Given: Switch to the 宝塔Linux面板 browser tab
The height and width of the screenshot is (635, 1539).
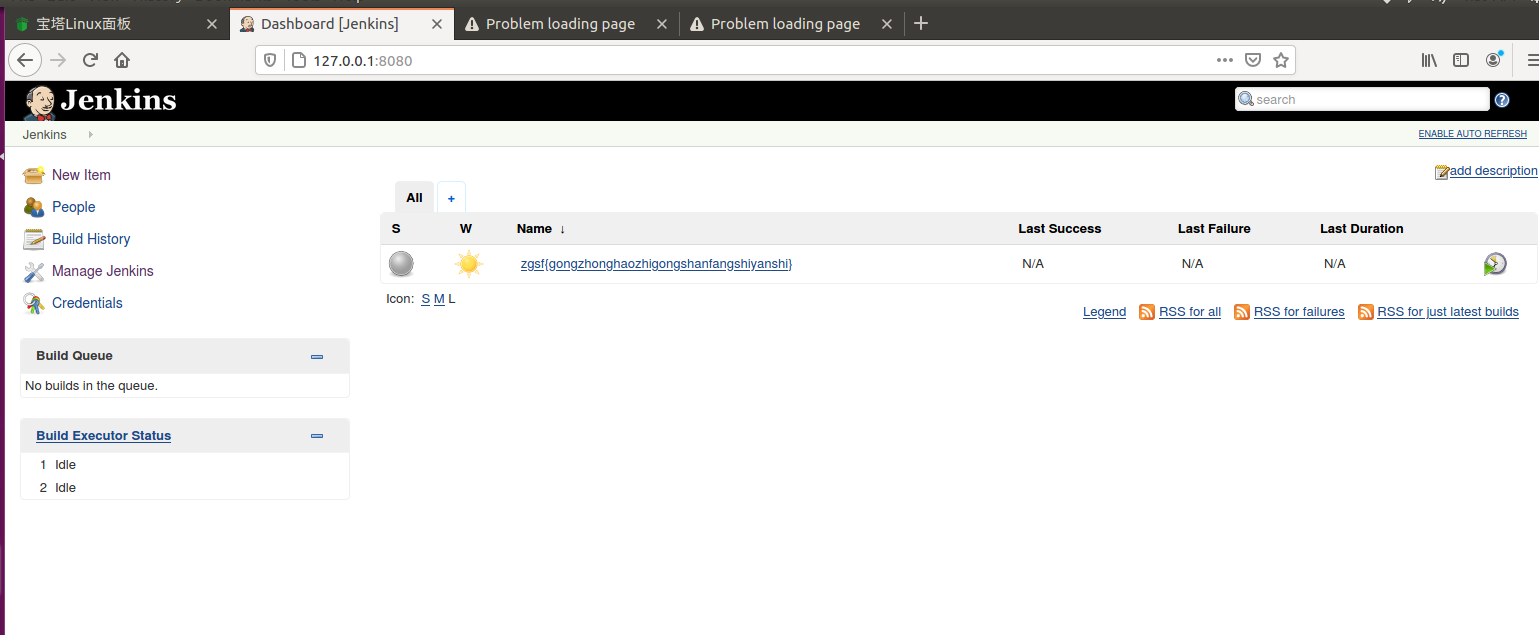Looking at the screenshot, I should [x=115, y=24].
